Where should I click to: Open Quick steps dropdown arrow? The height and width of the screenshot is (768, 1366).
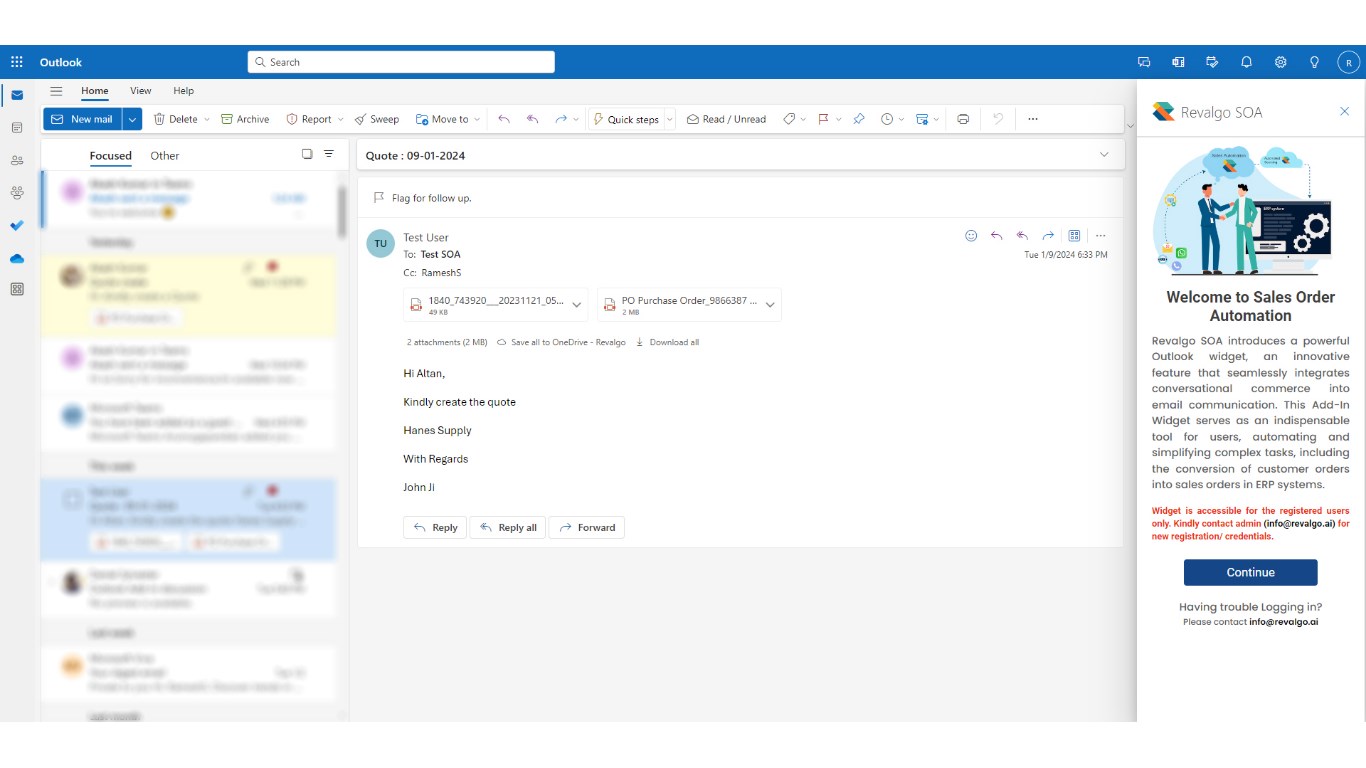tap(670, 119)
